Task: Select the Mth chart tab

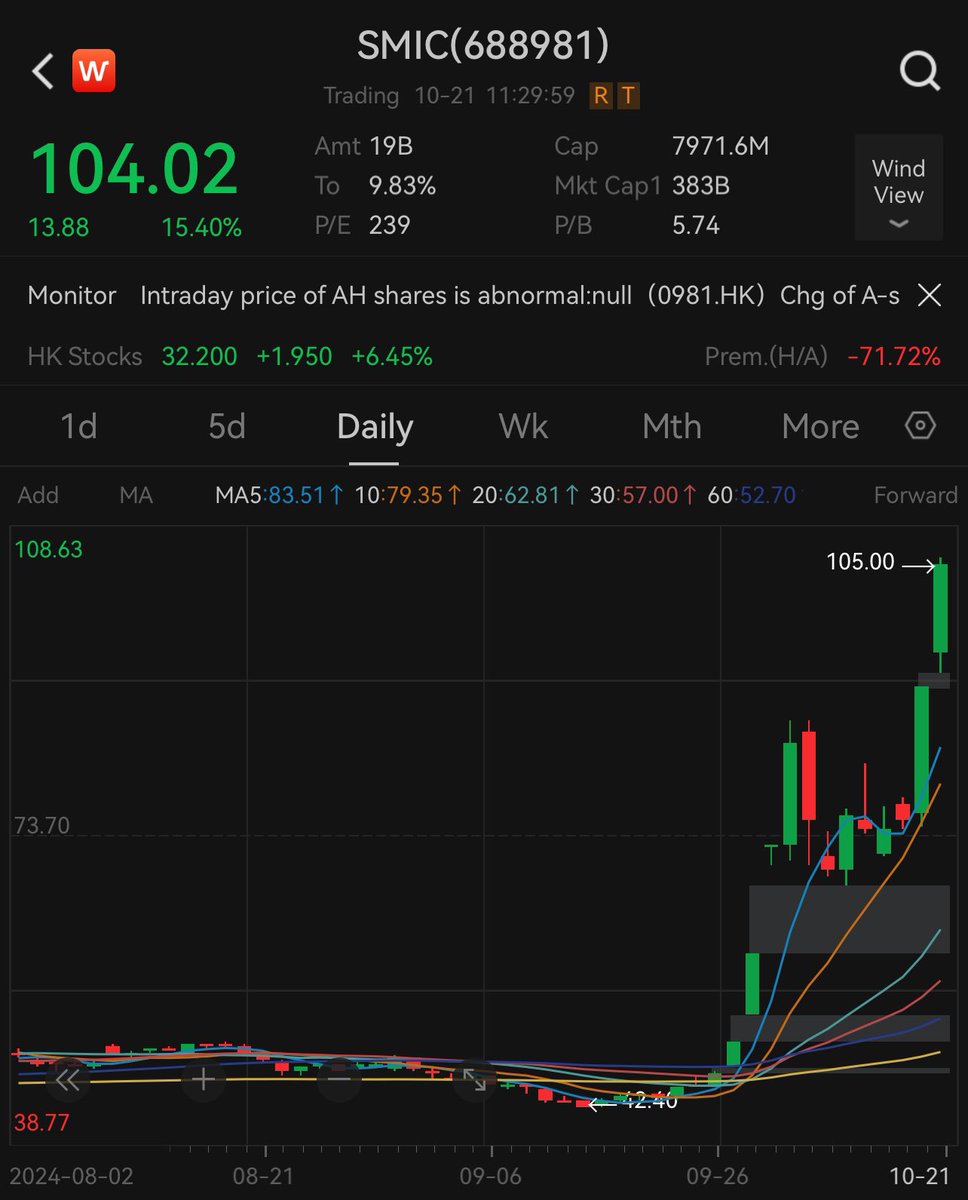Action: click(671, 427)
